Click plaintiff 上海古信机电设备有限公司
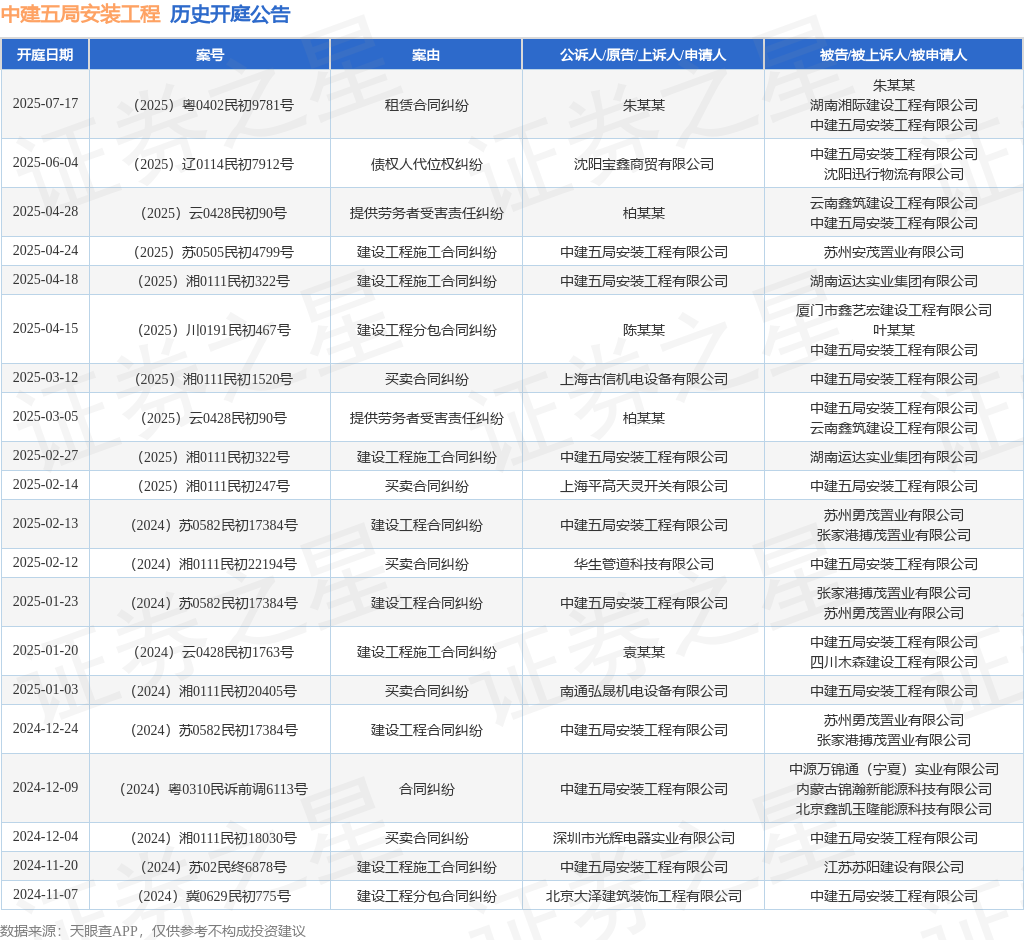Viewport: 1024px width, 940px height. pos(643,379)
